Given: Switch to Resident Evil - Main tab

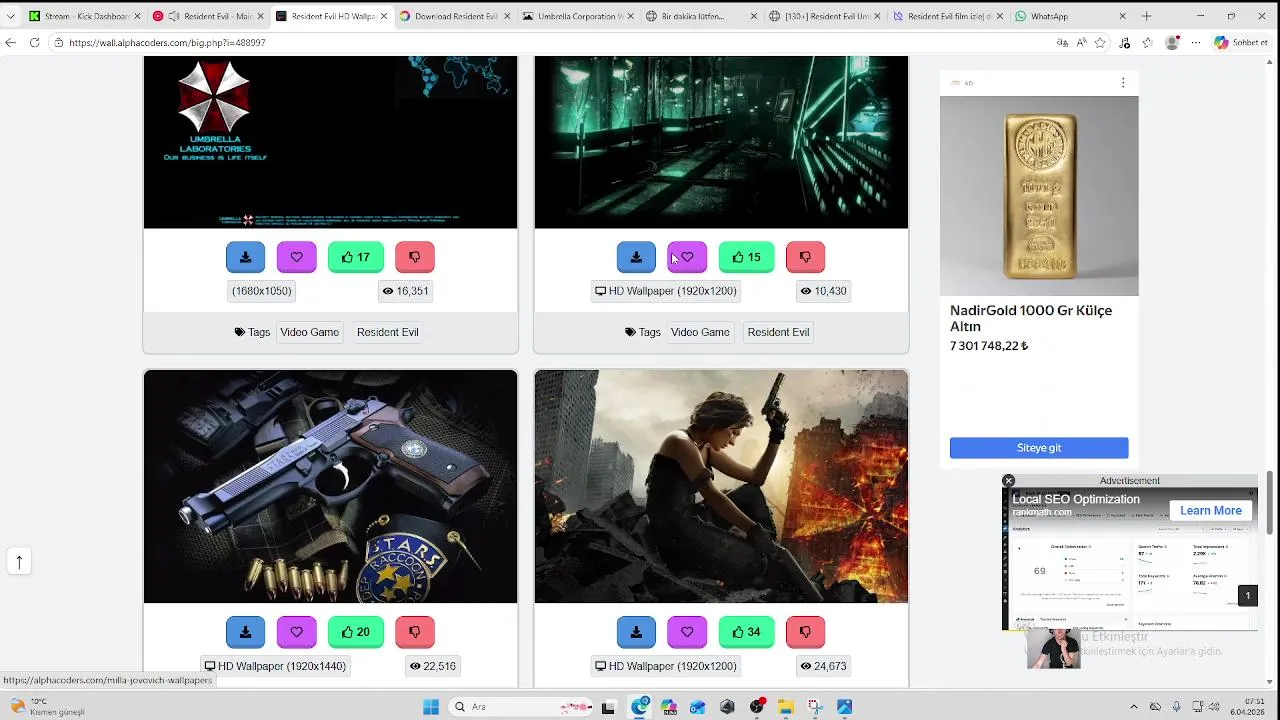Looking at the screenshot, I should (x=208, y=16).
